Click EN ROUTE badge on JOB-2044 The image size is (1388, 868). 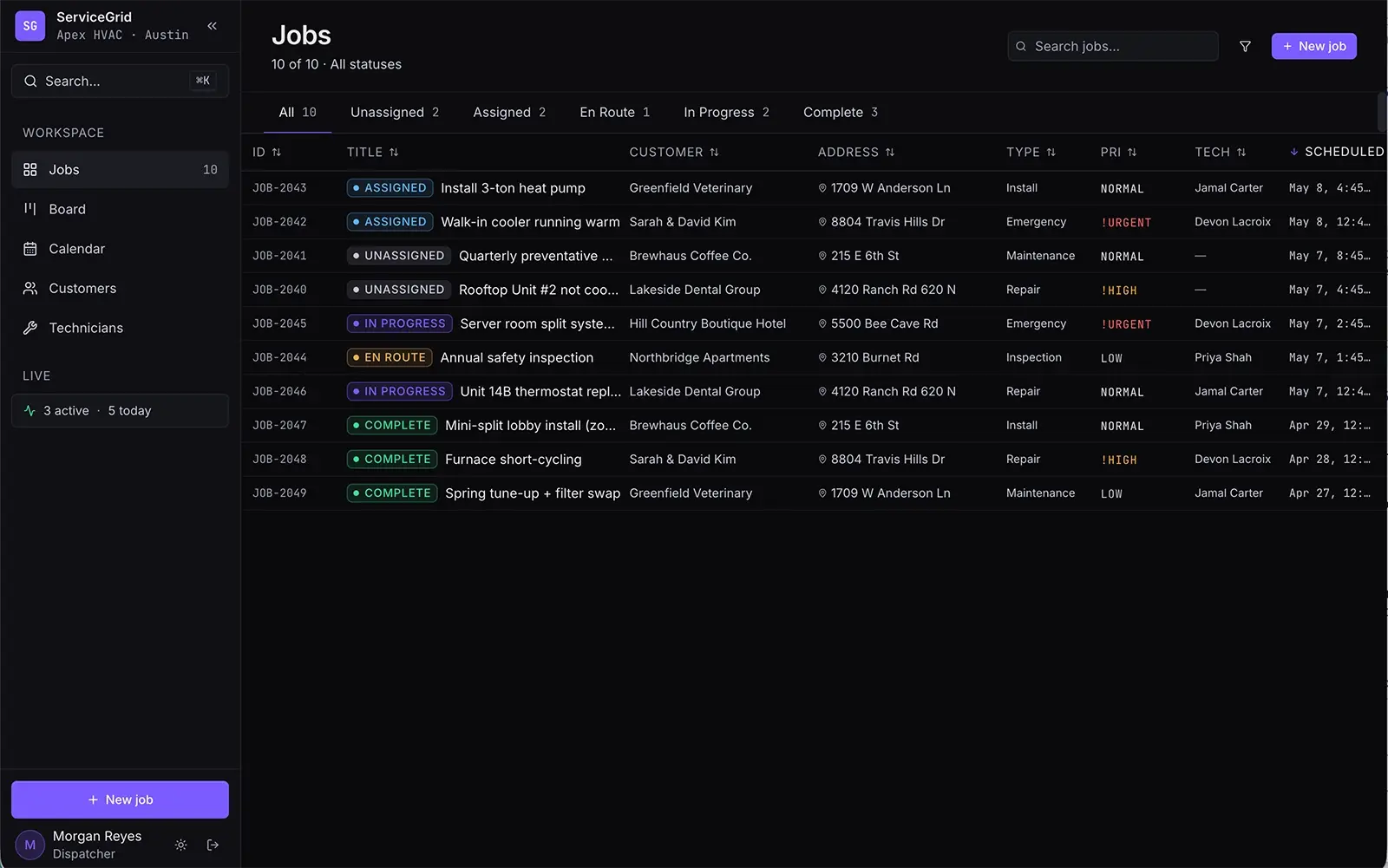point(390,357)
